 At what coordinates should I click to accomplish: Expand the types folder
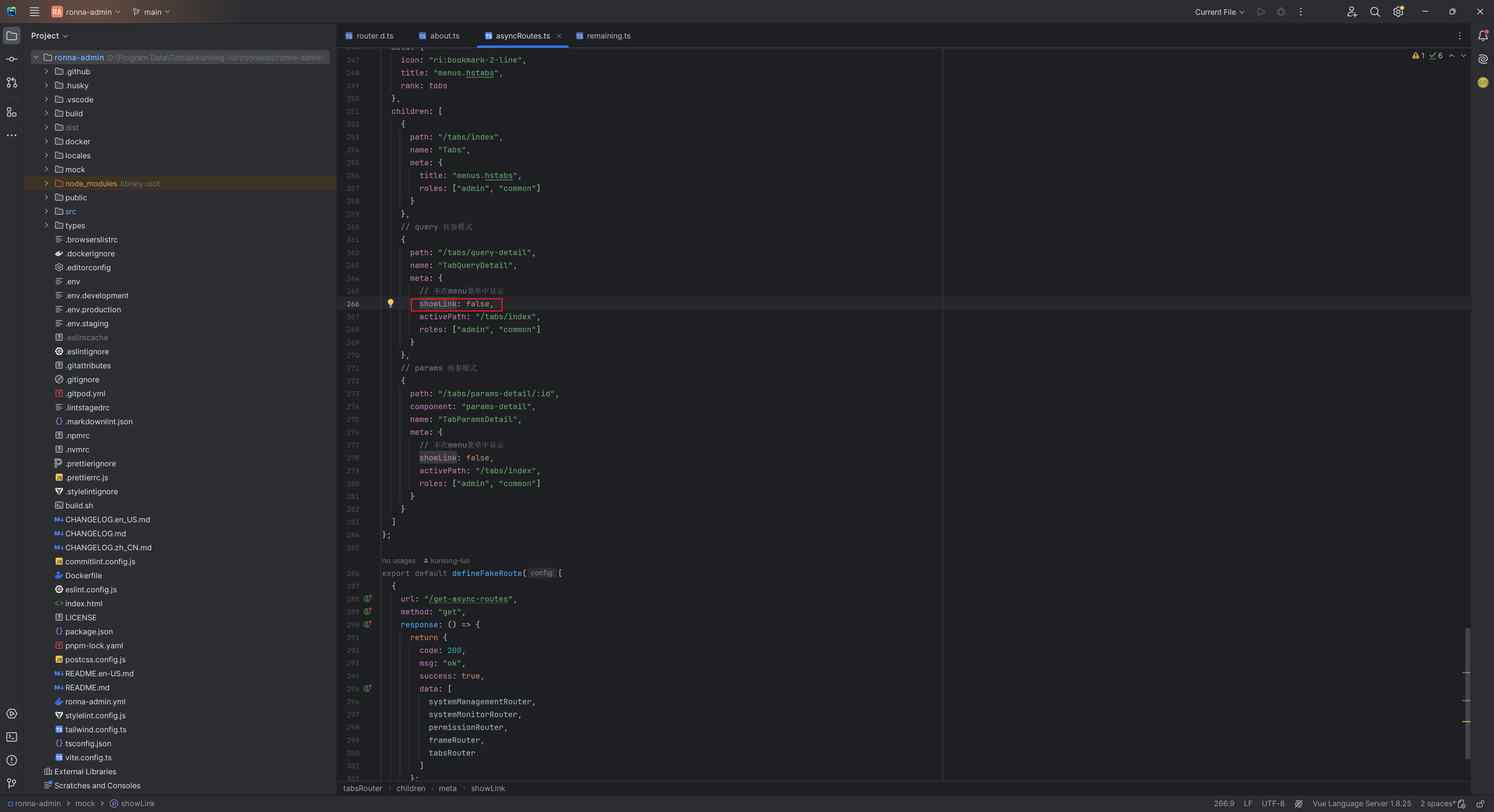pyautogui.click(x=46, y=226)
